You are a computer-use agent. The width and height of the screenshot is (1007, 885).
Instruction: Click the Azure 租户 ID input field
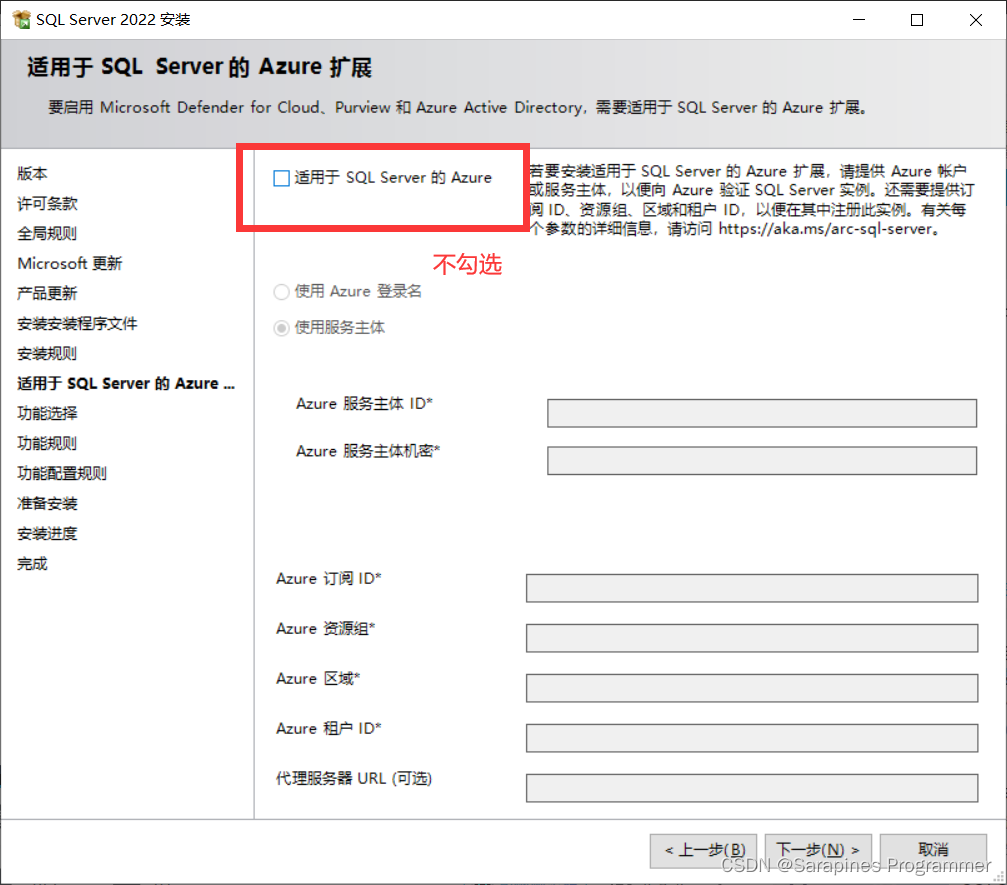(x=751, y=738)
